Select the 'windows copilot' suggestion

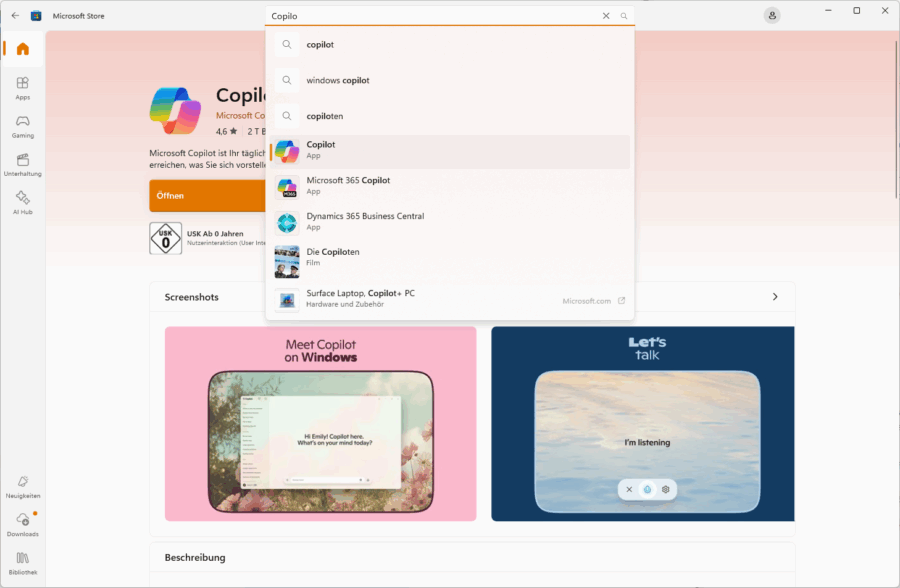(450, 80)
